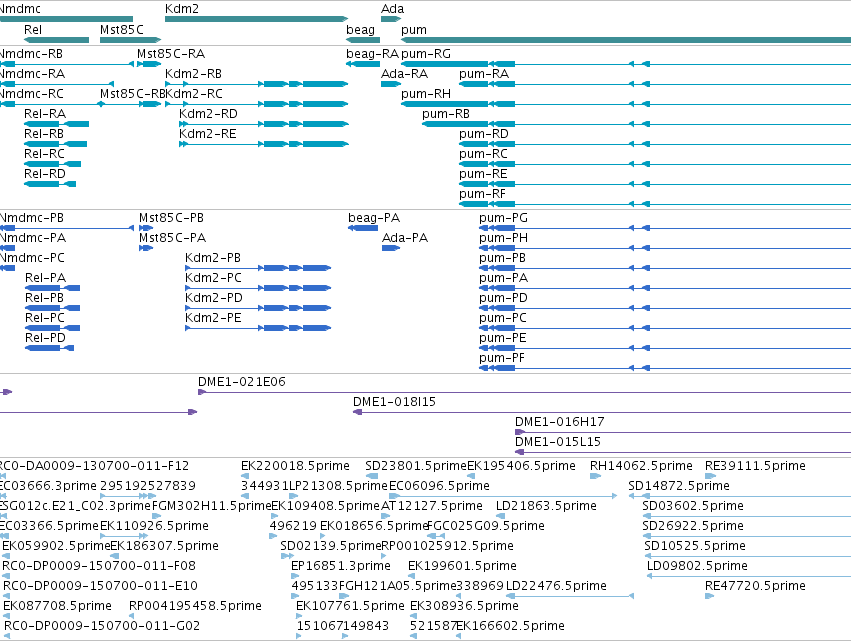Viewport: 851px width, 641px height.
Task: Select EST label LD09802.5prime
Action: [697, 566]
